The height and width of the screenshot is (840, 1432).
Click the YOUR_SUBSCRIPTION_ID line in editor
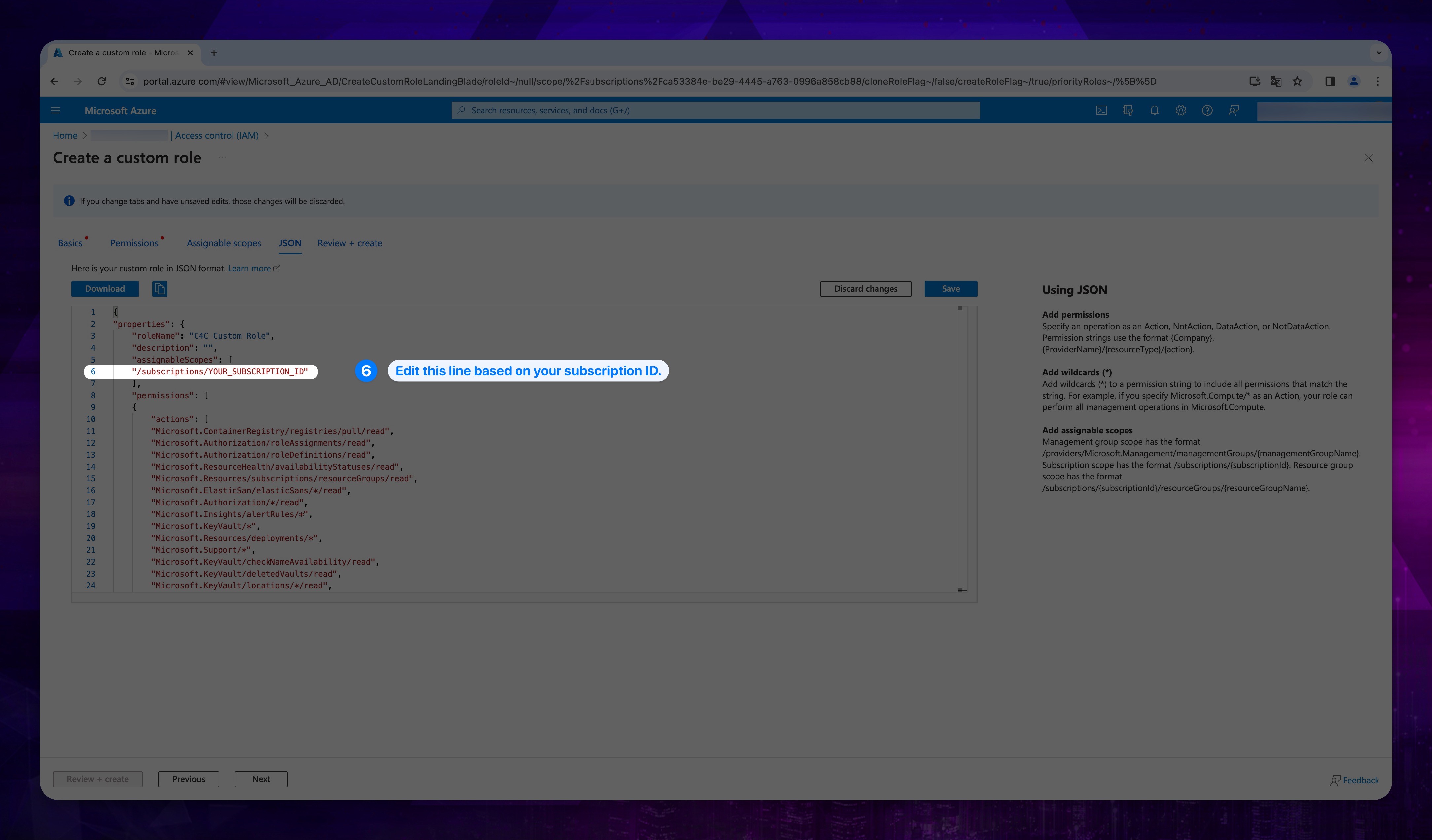[220, 371]
